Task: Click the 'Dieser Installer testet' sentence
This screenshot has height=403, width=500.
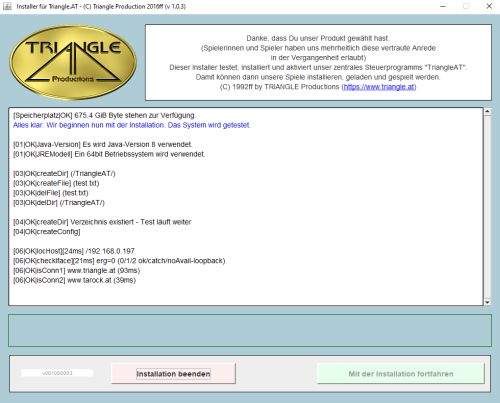Action: click(x=318, y=67)
